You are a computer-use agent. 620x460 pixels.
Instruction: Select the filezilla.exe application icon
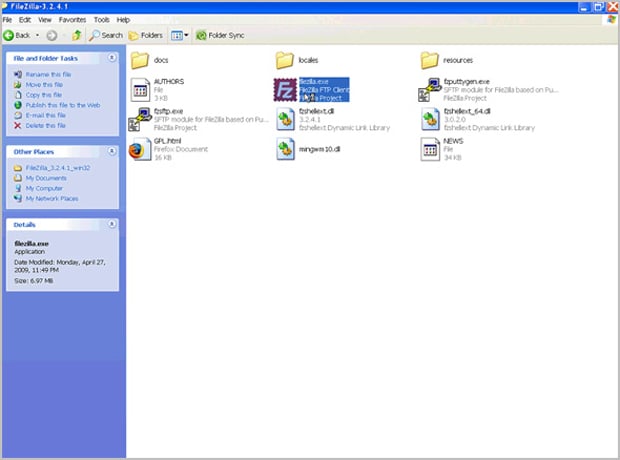pos(286,90)
